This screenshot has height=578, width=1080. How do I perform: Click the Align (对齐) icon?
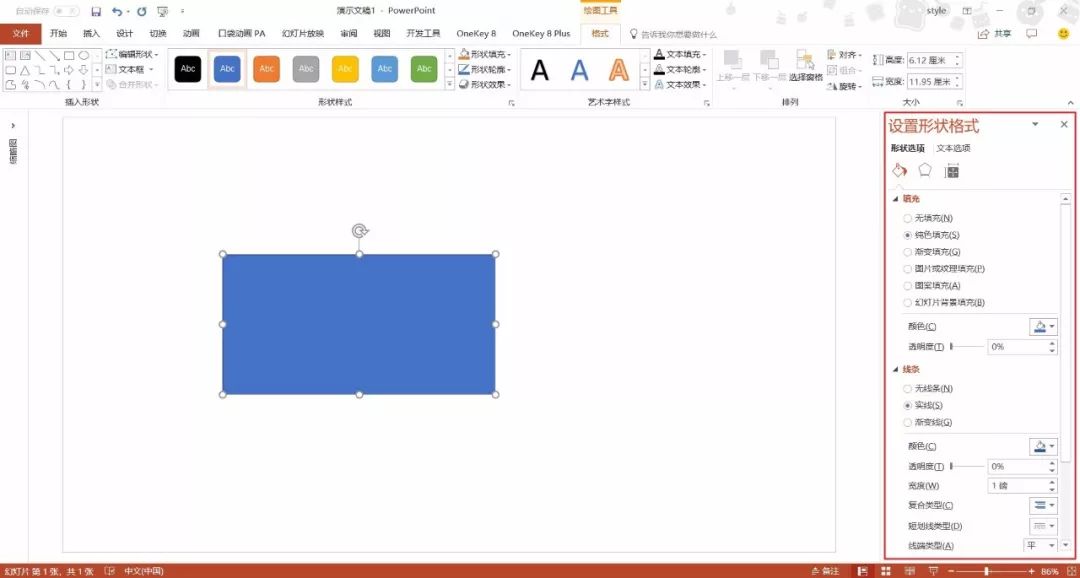(x=833, y=54)
